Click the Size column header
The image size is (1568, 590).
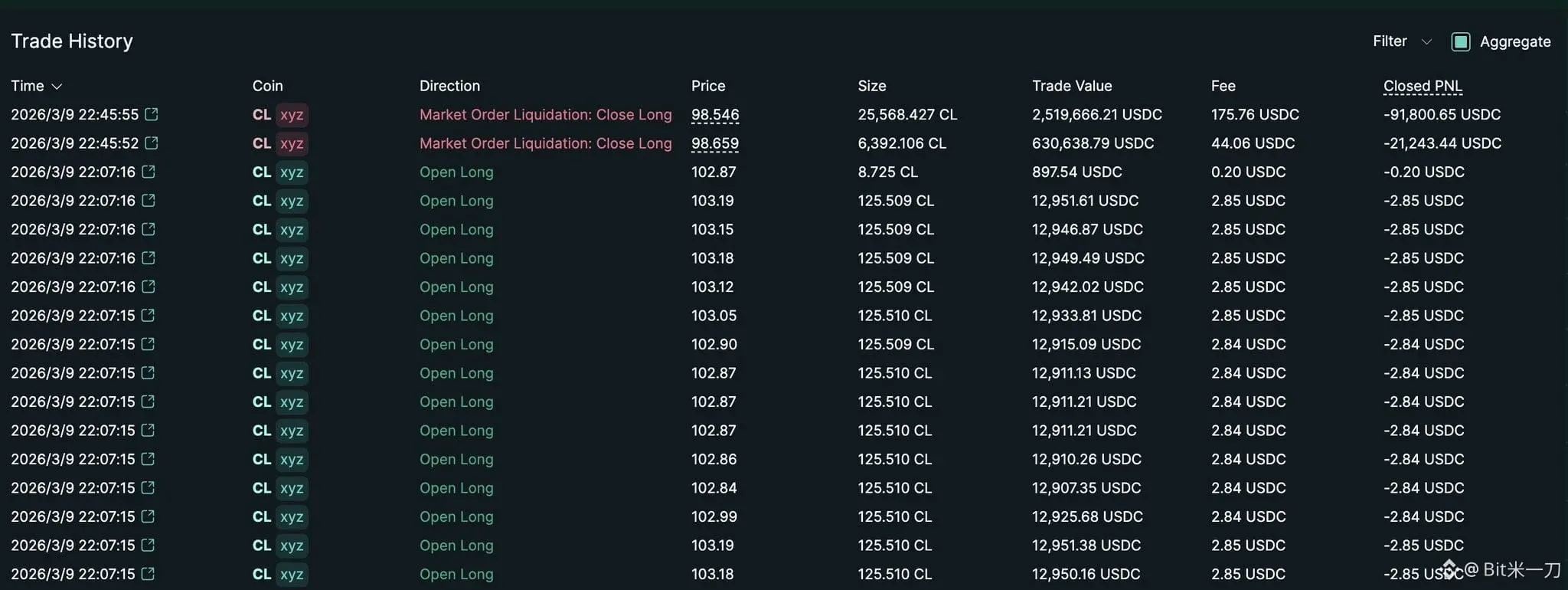click(x=872, y=86)
